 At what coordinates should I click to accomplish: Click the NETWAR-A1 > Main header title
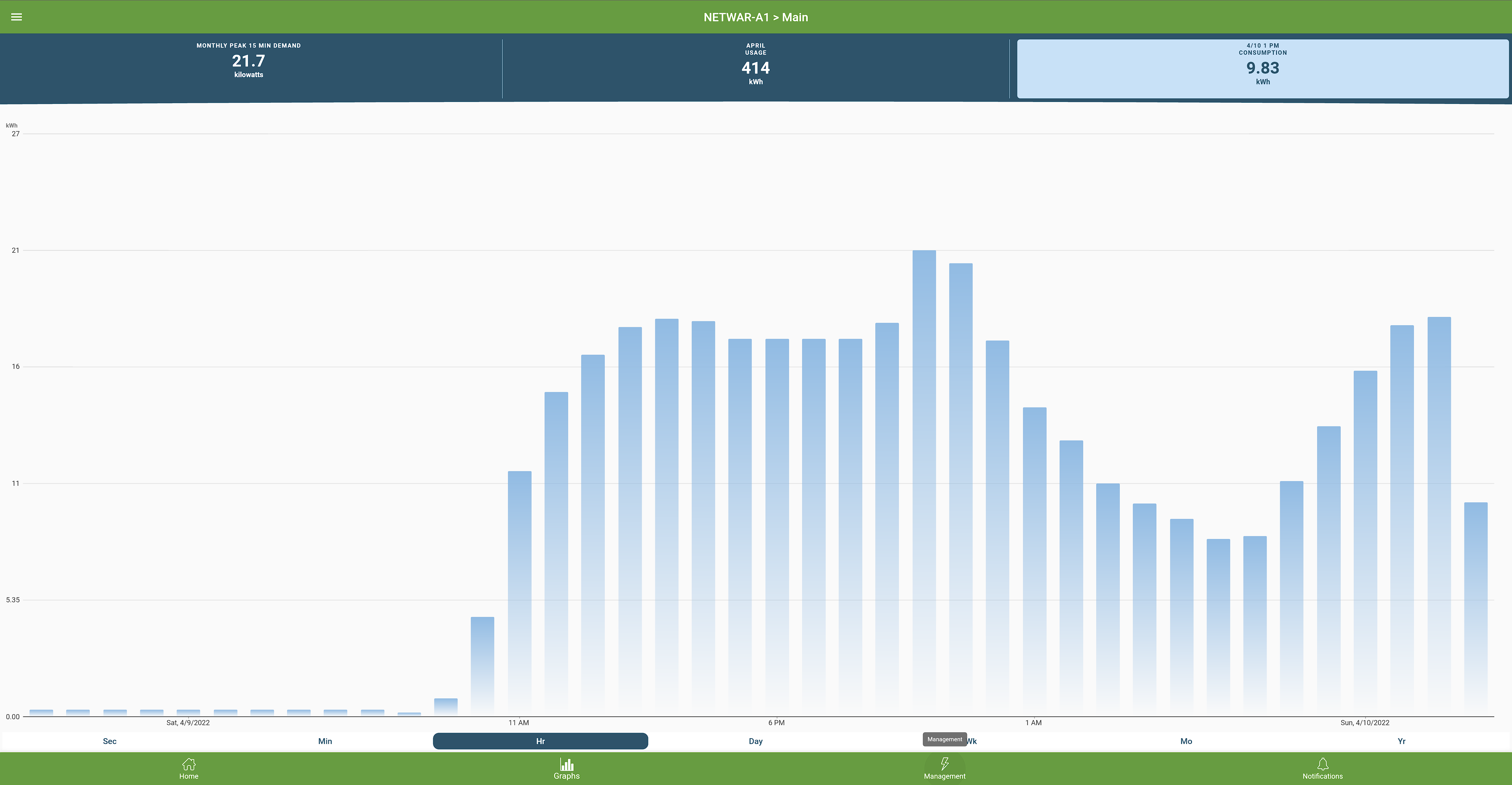pyautogui.click(x=756, y=17)
